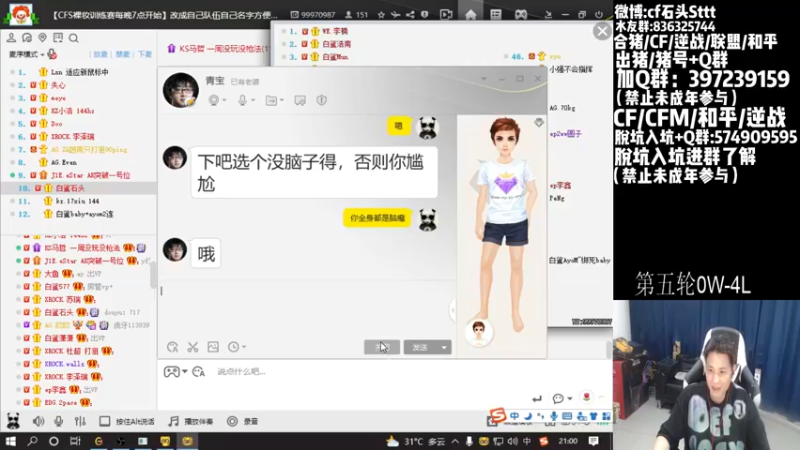
Task: Open the game controller dropdown in channel chat
Action: click(x=175, y=371)
